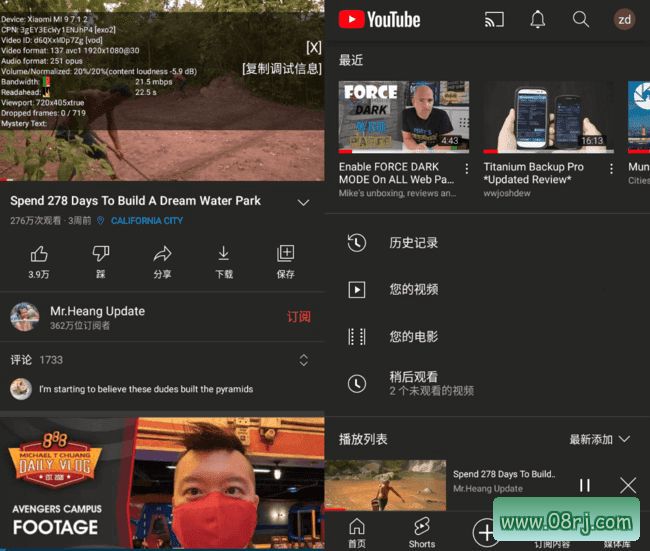Viewport: 650px width, 551px height.
Task: Open more options for Titanium Backup Pro video
Action: 611,168
